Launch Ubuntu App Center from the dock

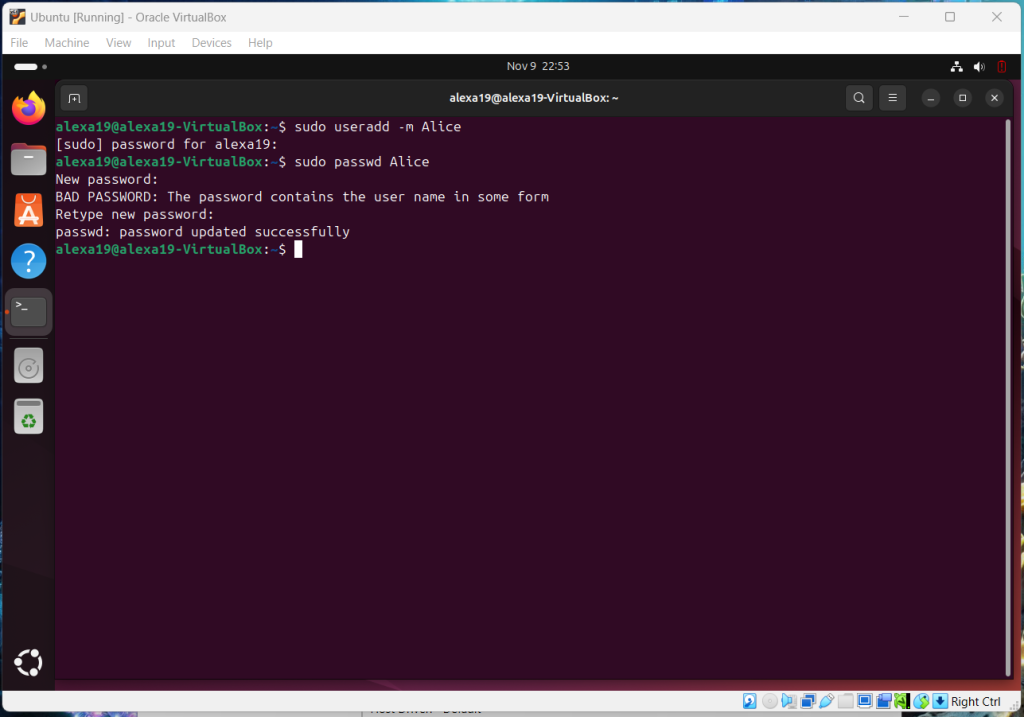[x=28, y=210]
